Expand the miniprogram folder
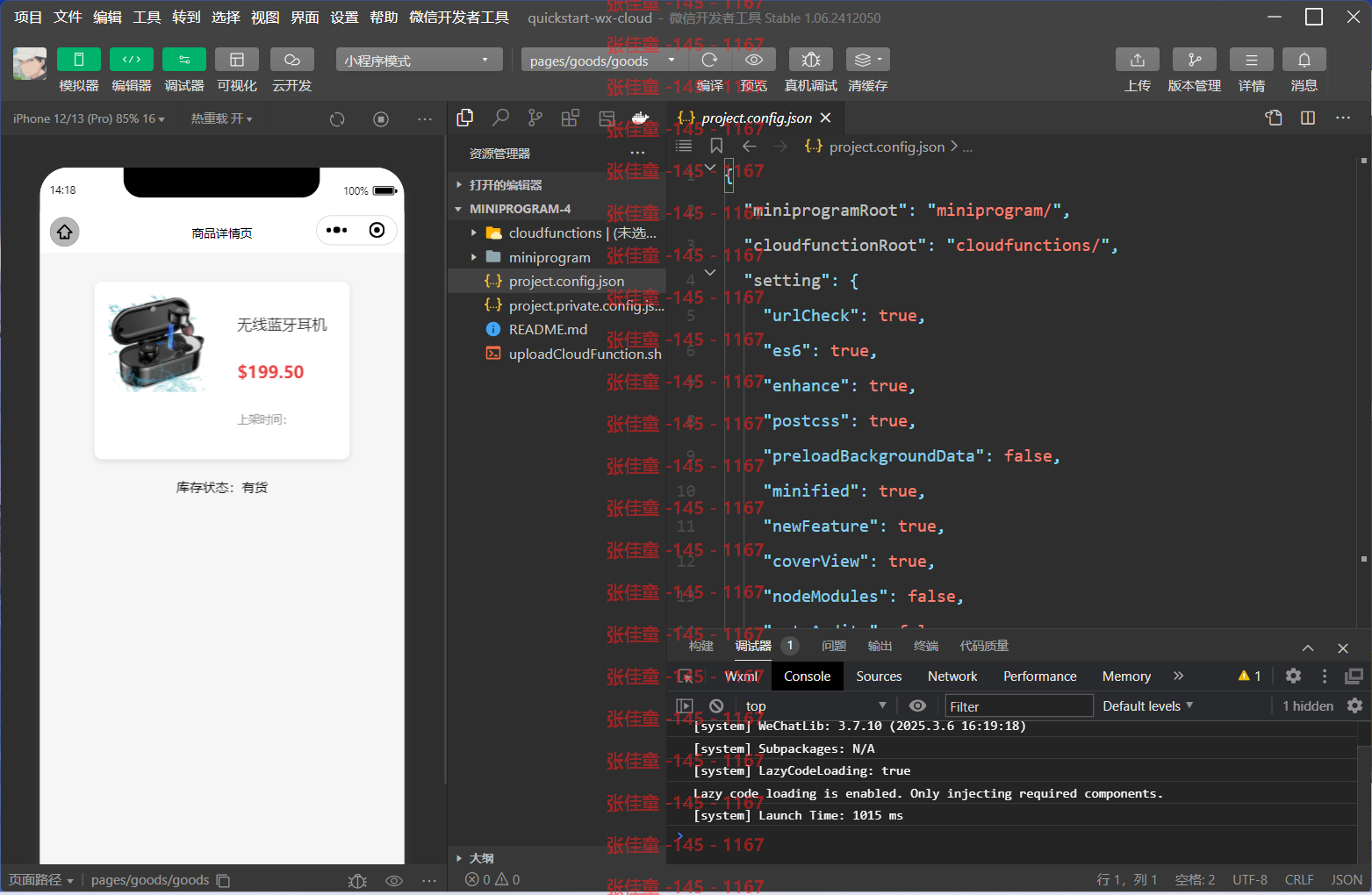The image size is (1372, 895). point(474,257)
